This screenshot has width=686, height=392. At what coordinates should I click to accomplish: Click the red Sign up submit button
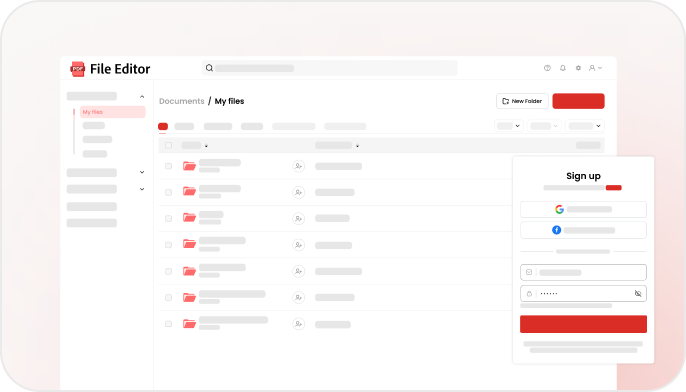click(583, 324)
